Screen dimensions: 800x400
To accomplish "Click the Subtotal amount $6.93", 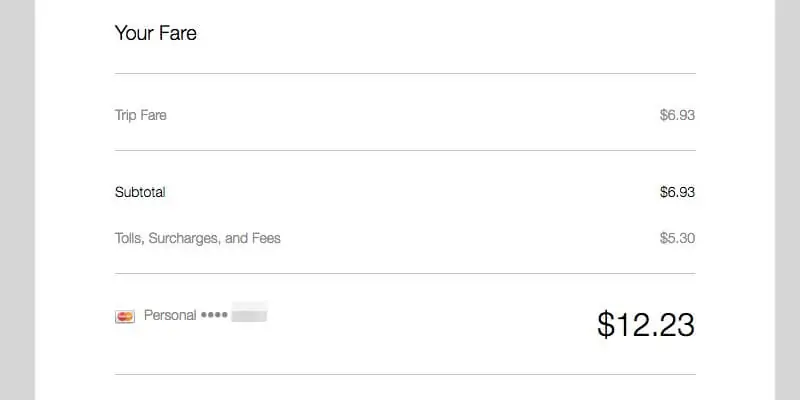I will 677,192.
